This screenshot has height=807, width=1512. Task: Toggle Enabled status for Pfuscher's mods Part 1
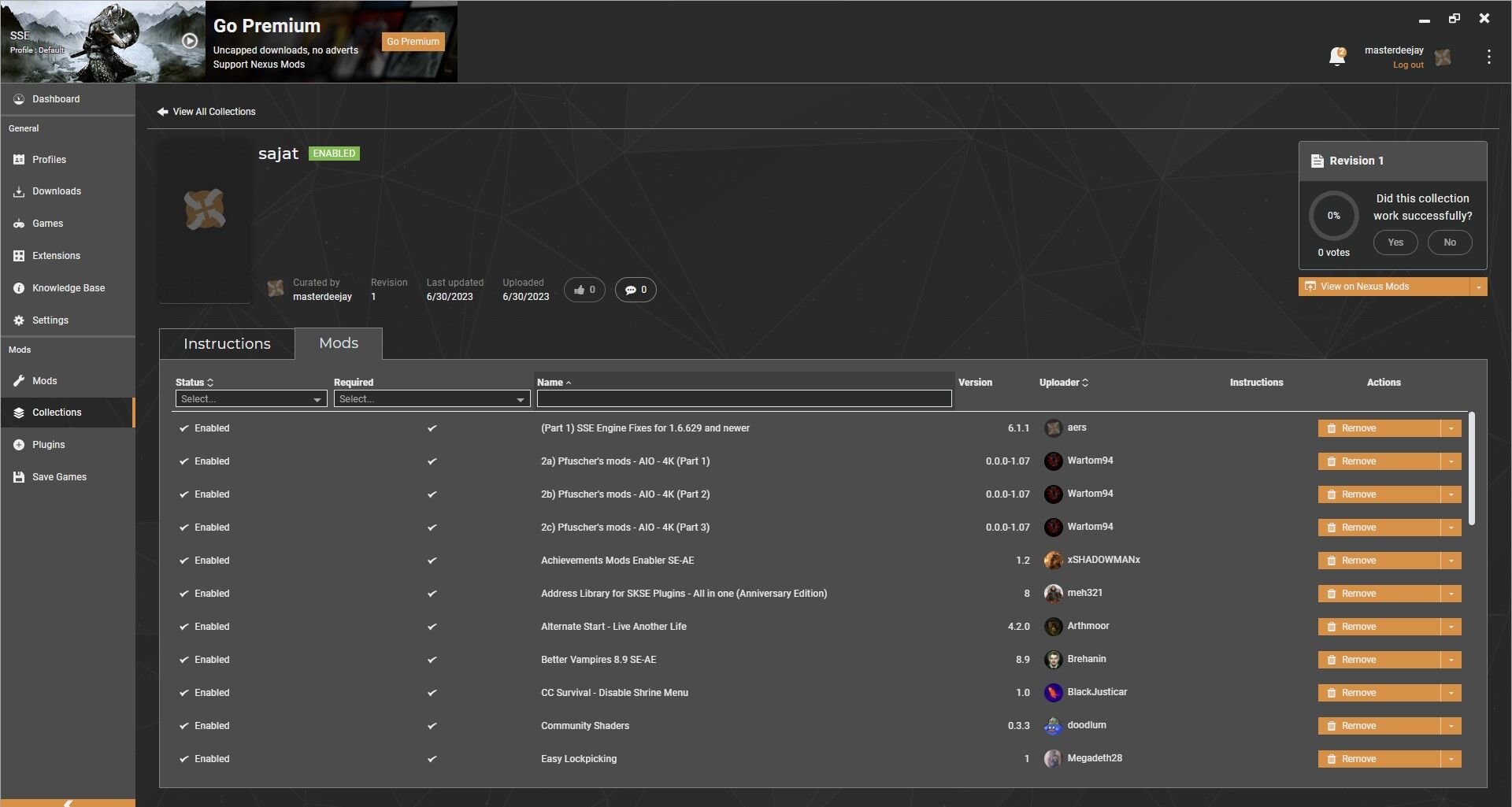pyautogui.click(x=204, y=461)
